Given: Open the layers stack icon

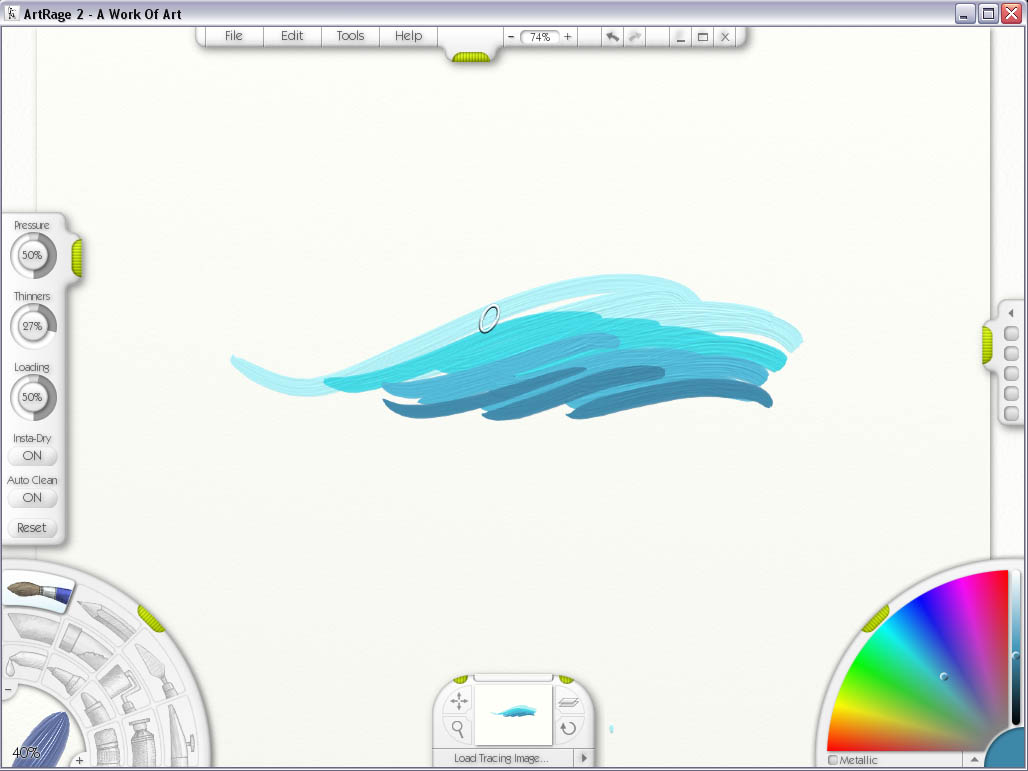Looking at the screenshot, I should [x=568, y=702].
